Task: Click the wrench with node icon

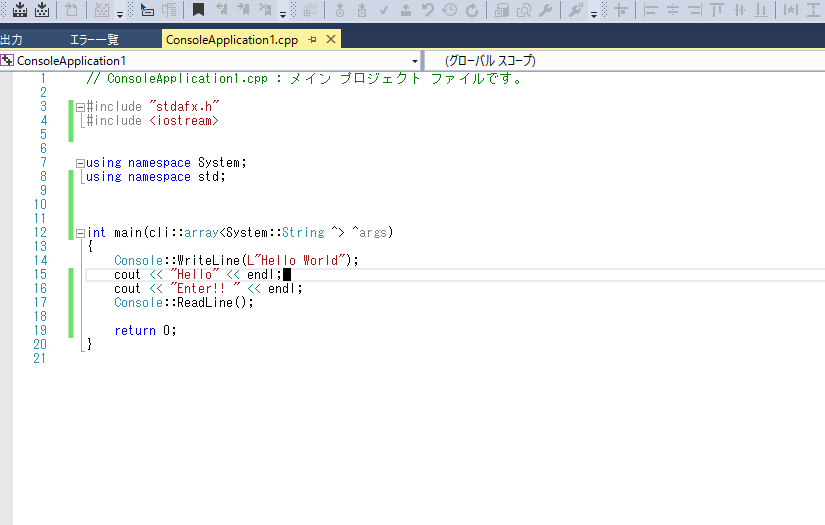Action: point(576,10)
